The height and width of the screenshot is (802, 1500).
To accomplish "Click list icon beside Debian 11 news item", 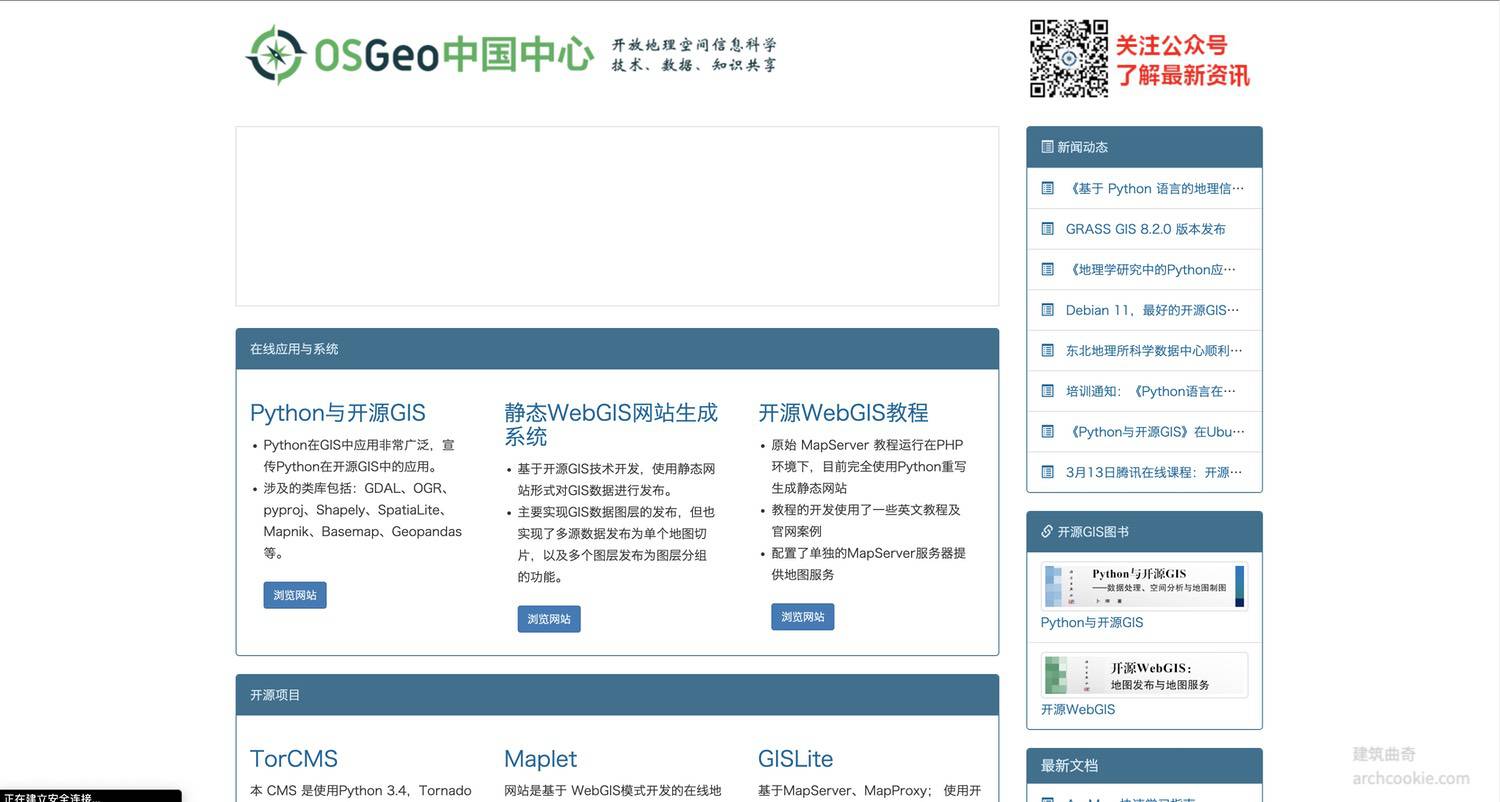I will [x=1047, y=310].
